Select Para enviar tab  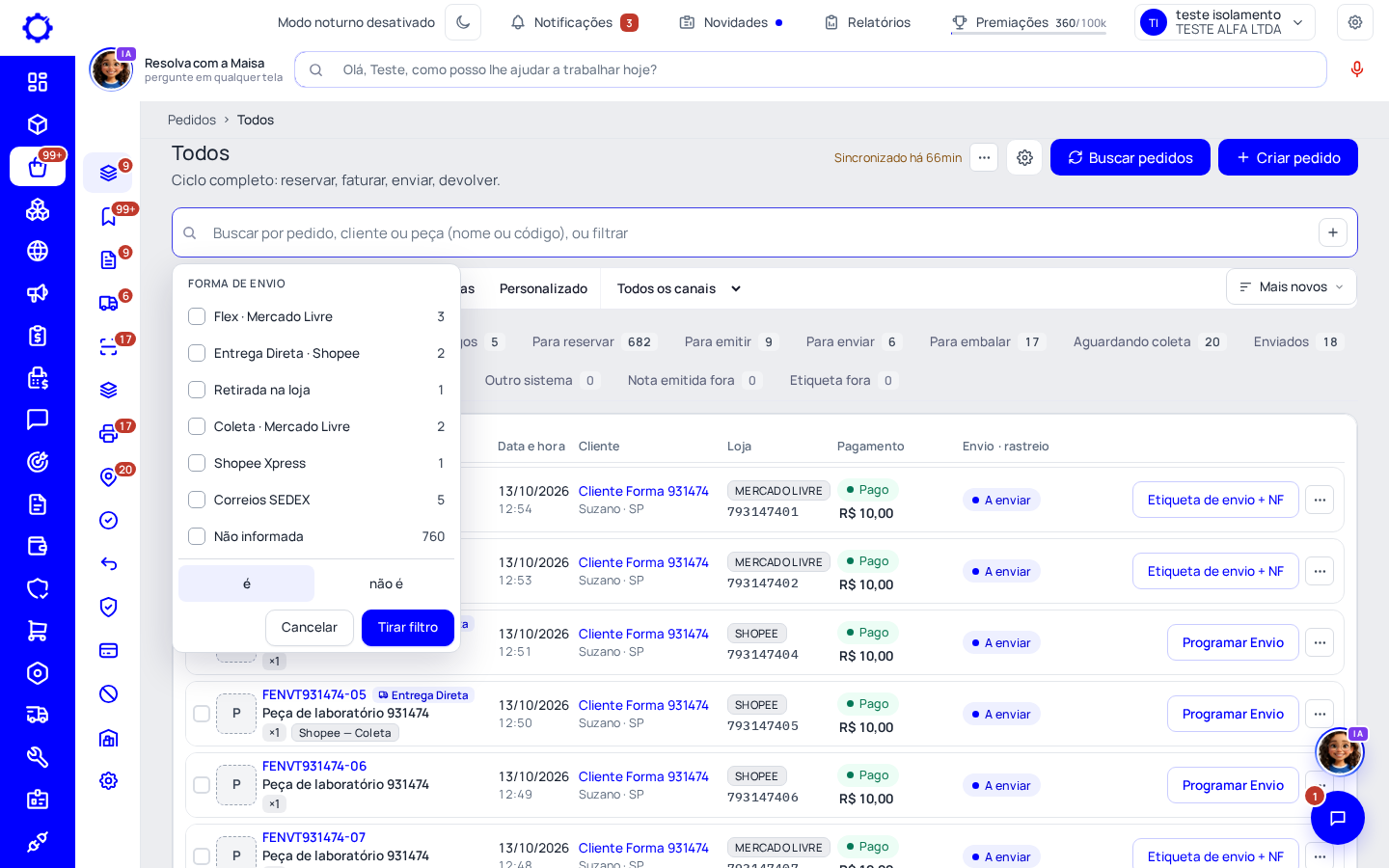click(x=855, y=341)
